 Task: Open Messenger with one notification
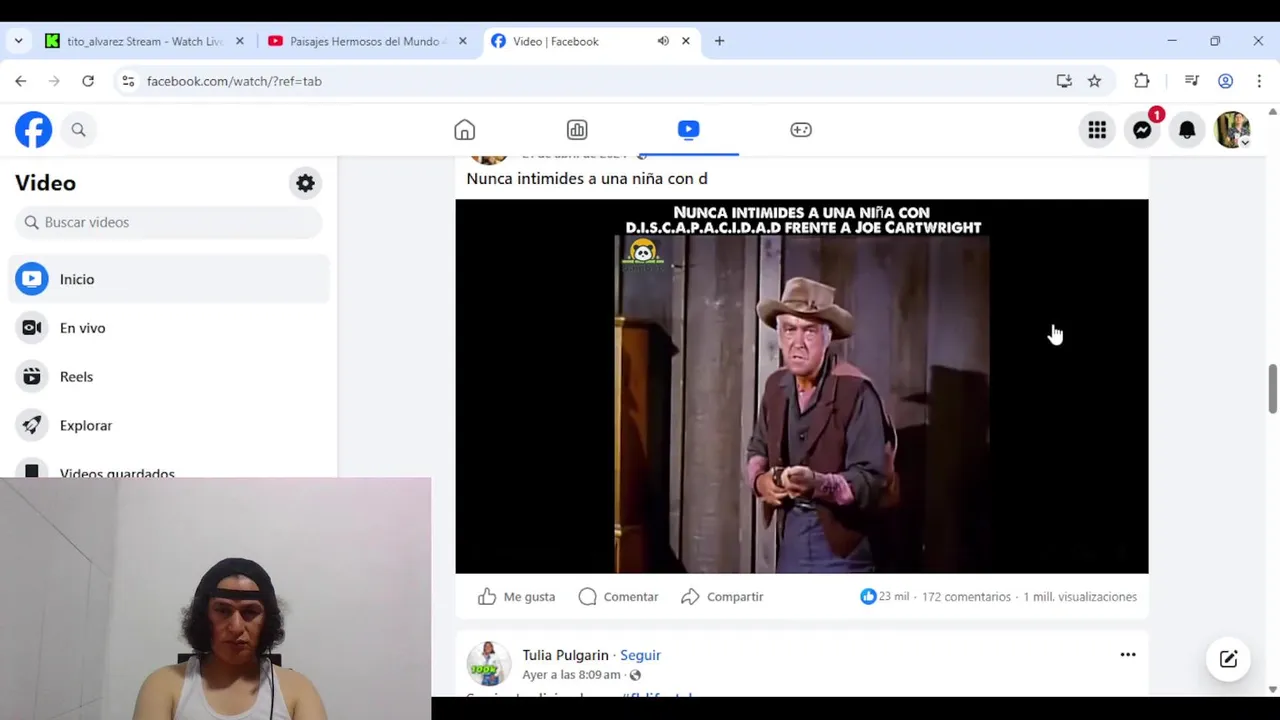pyautogui.click(x=1142, y=130)
